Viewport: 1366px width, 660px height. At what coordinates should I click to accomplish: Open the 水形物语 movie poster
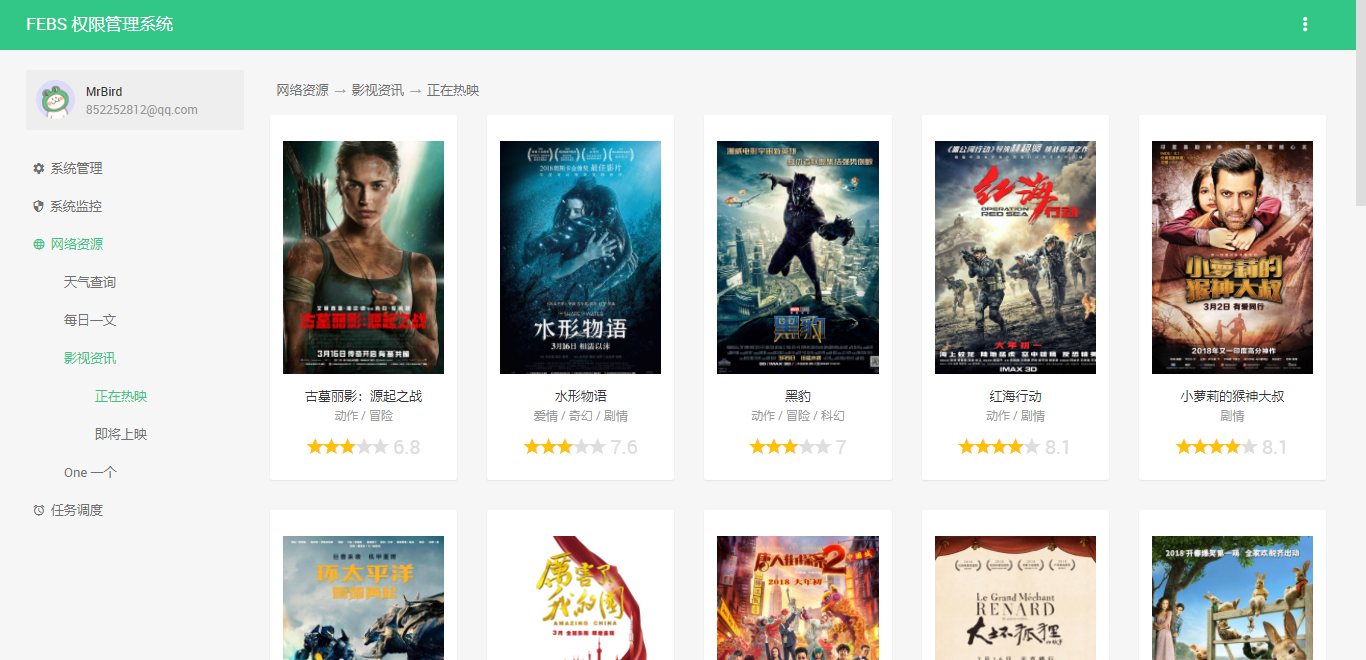click(x=581, y=257)
